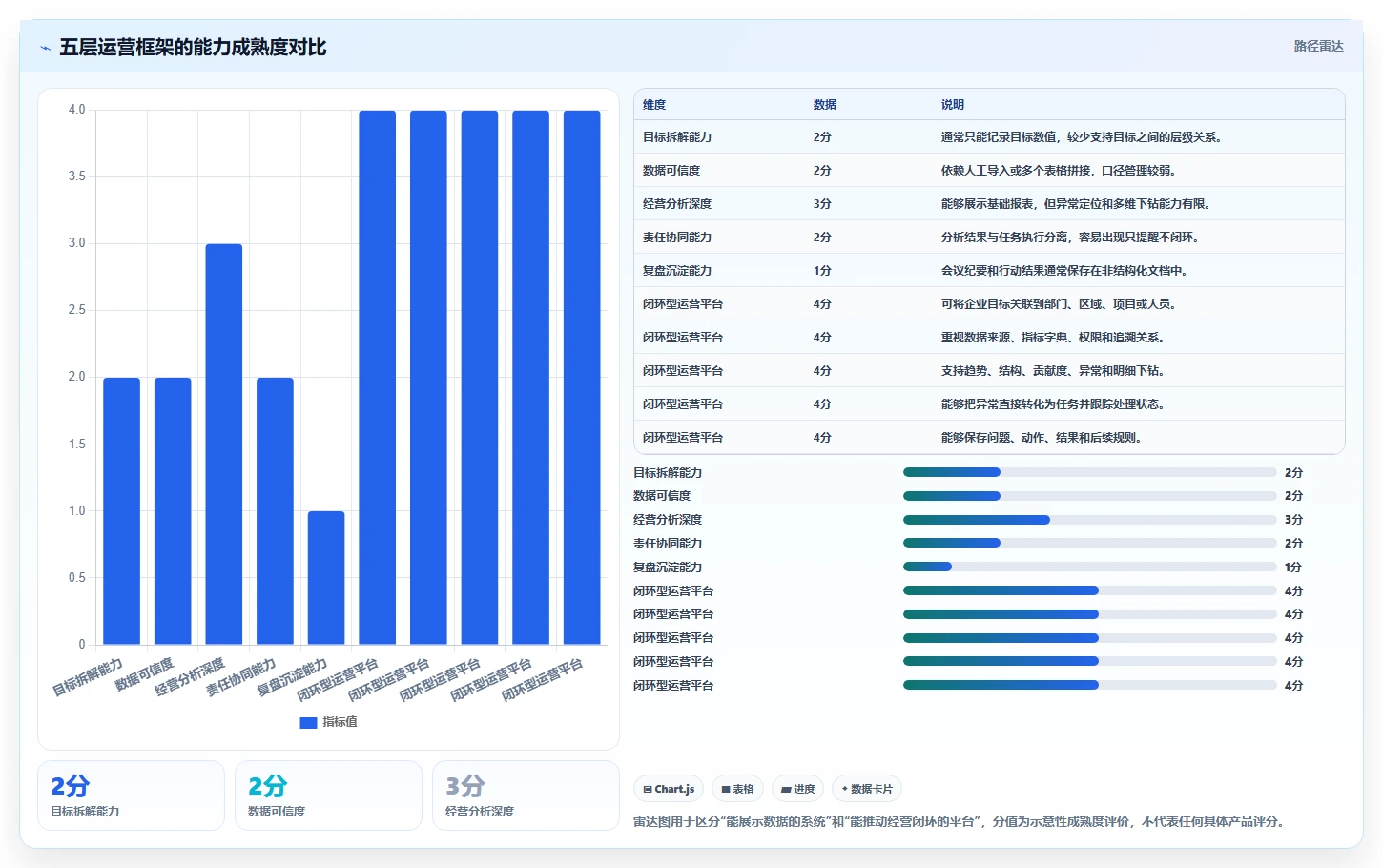
Task: Click the 数据可信度 progress bar
Action: coord(1089,496)
